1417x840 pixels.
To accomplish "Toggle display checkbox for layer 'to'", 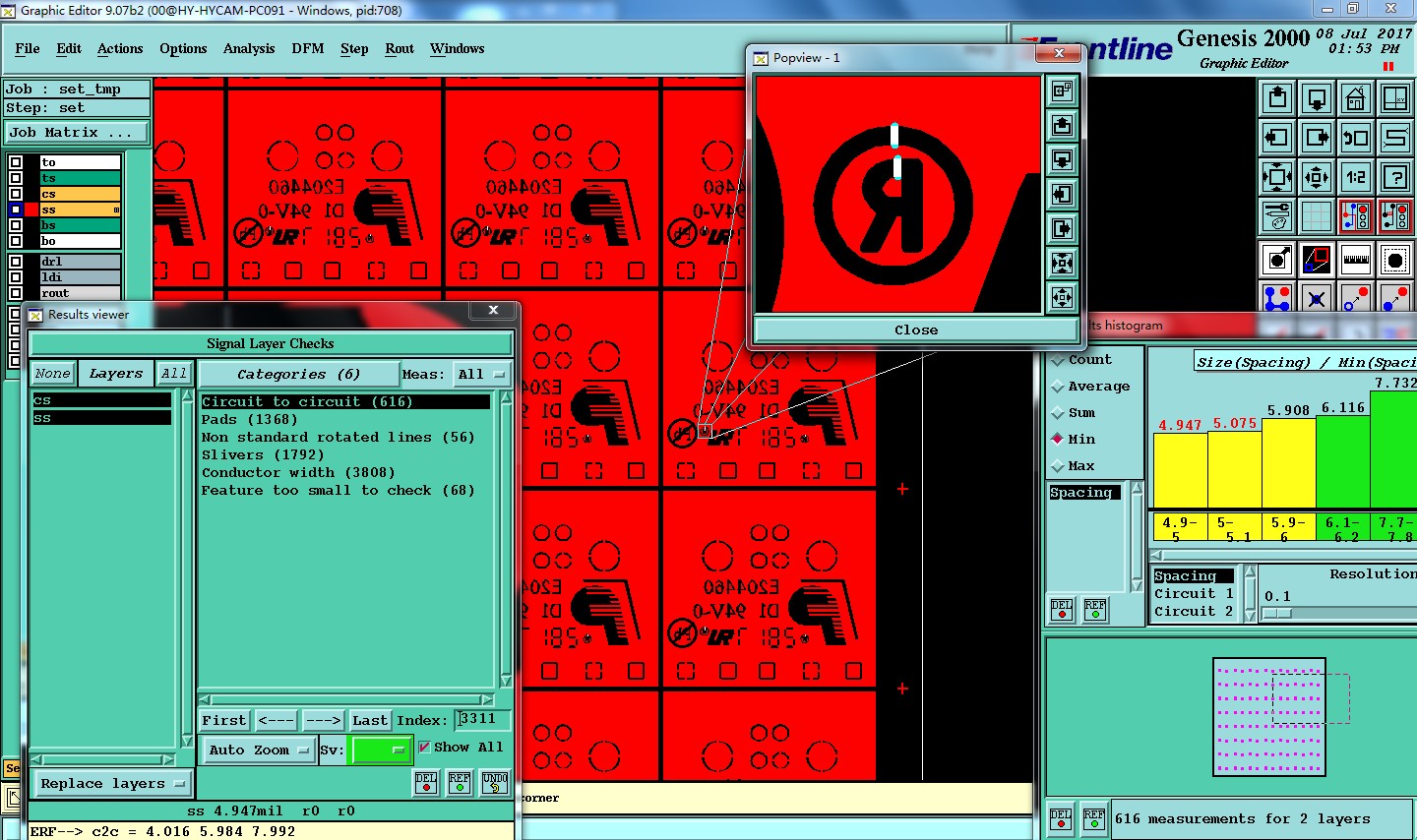I will (16, 162).
